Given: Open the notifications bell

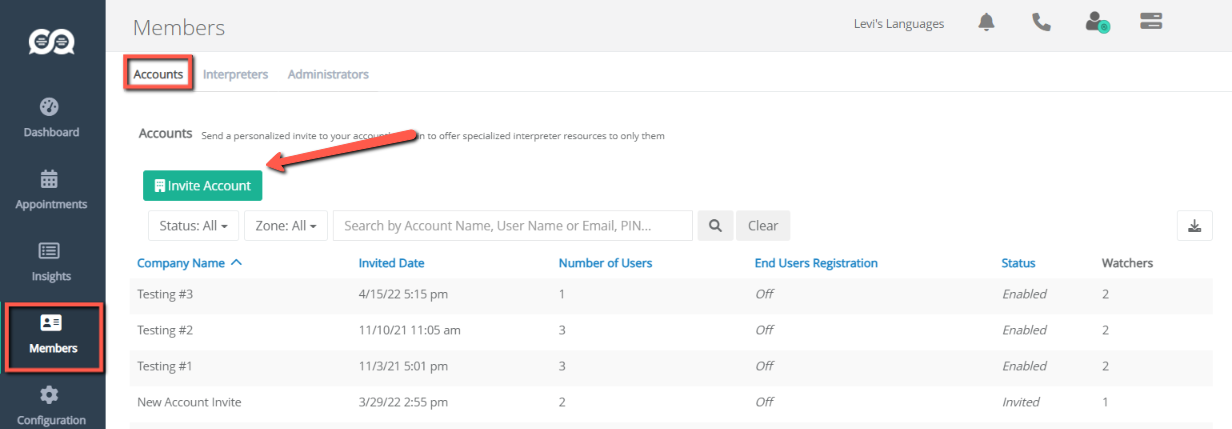Looking at the screenshot, I should click(x=987, y=23).
